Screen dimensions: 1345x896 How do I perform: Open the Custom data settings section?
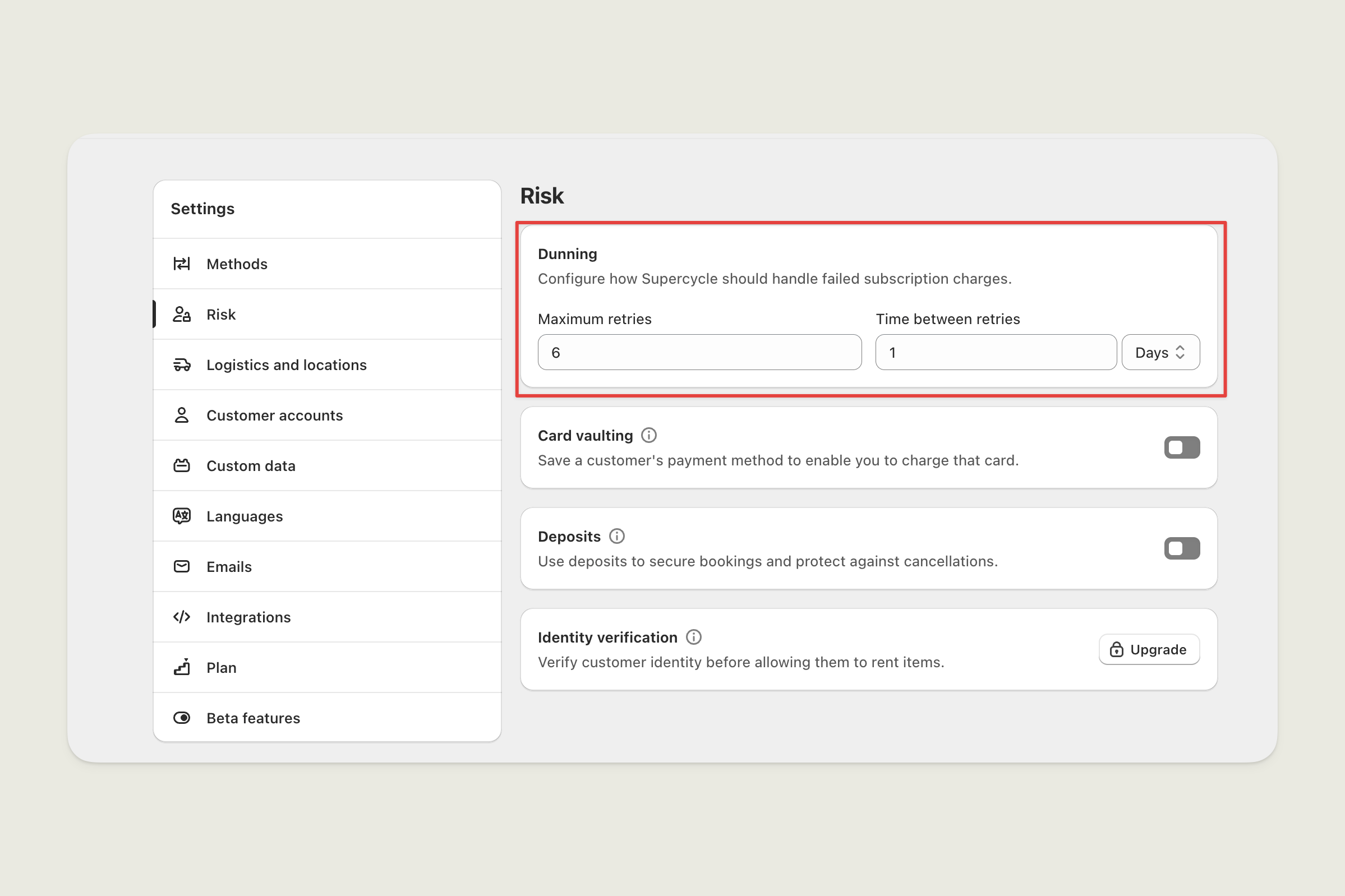point(250,466)
